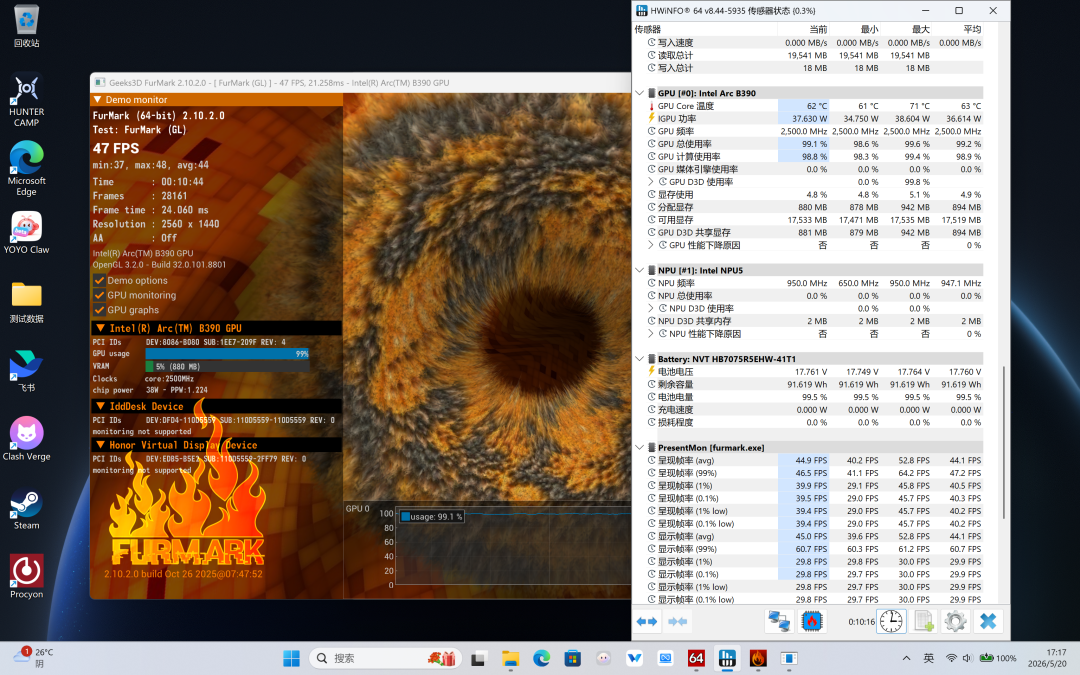
Task: Open input language 英 indicator
Action: click(928, 658)
